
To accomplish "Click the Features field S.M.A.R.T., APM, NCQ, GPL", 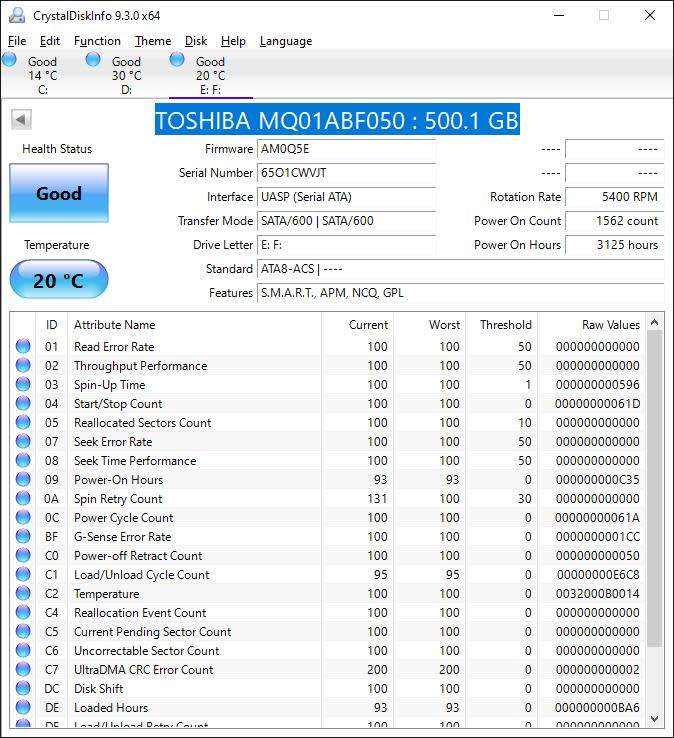I will [x=460, y=293].
